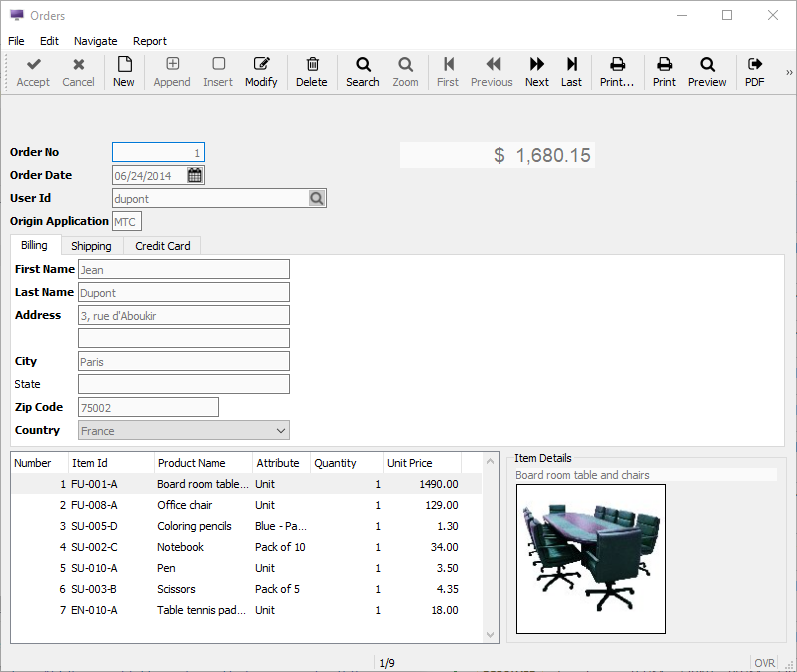Click the board room table thumbnail image
This screenshot has width=797, height=672.
pos(591,559)
